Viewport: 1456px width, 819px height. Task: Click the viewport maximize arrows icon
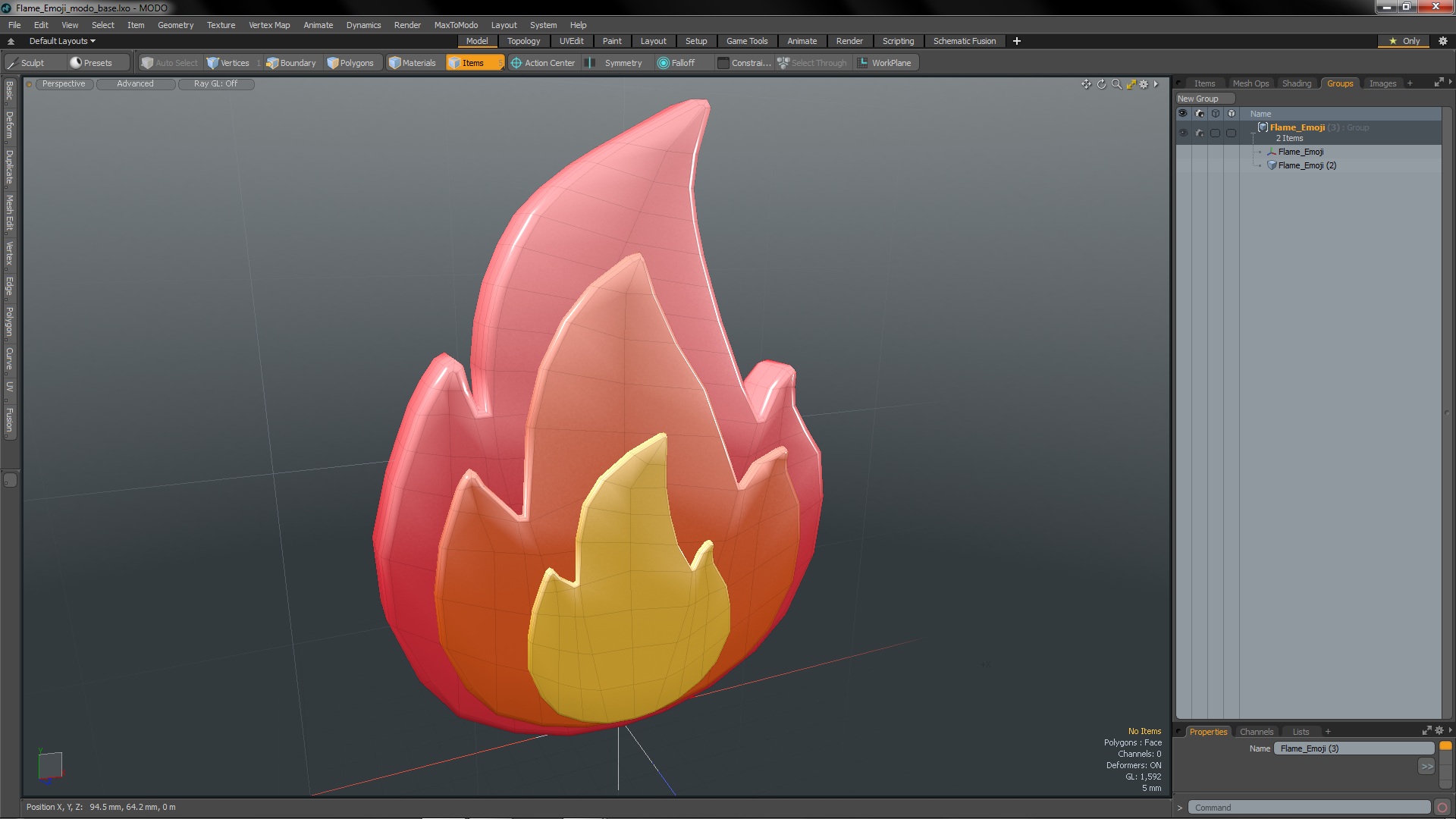pos(1131,84)
